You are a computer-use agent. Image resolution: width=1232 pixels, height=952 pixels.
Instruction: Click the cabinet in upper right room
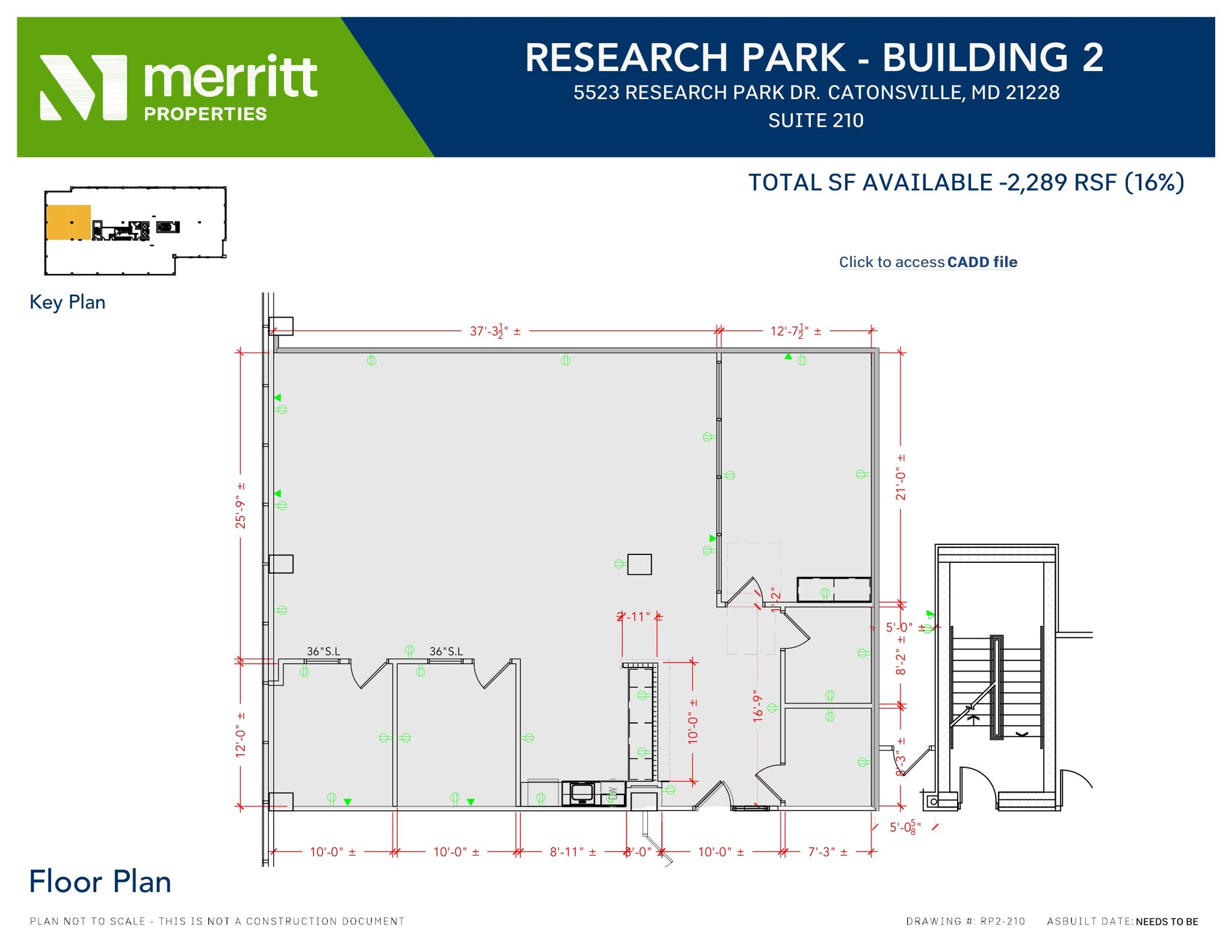pos(834,590)
